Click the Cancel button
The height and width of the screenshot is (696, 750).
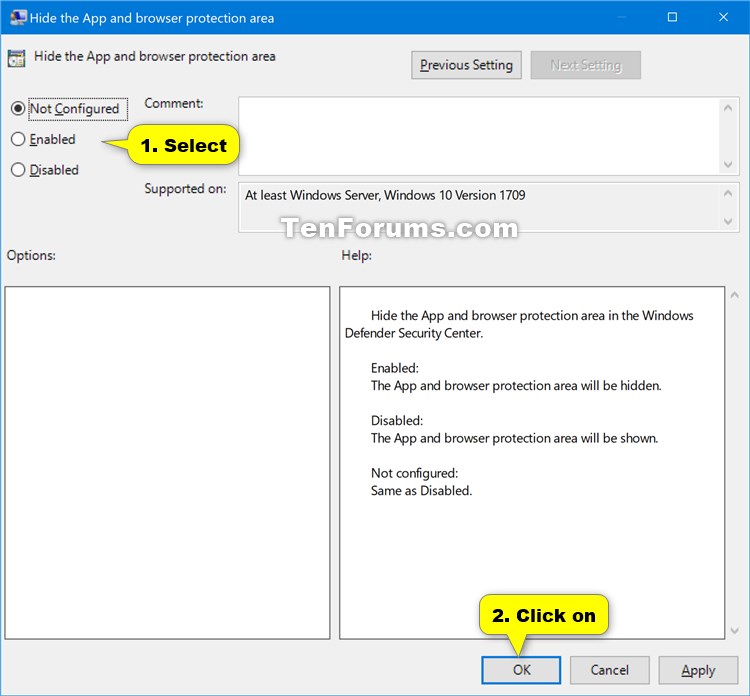pos(609,670)
